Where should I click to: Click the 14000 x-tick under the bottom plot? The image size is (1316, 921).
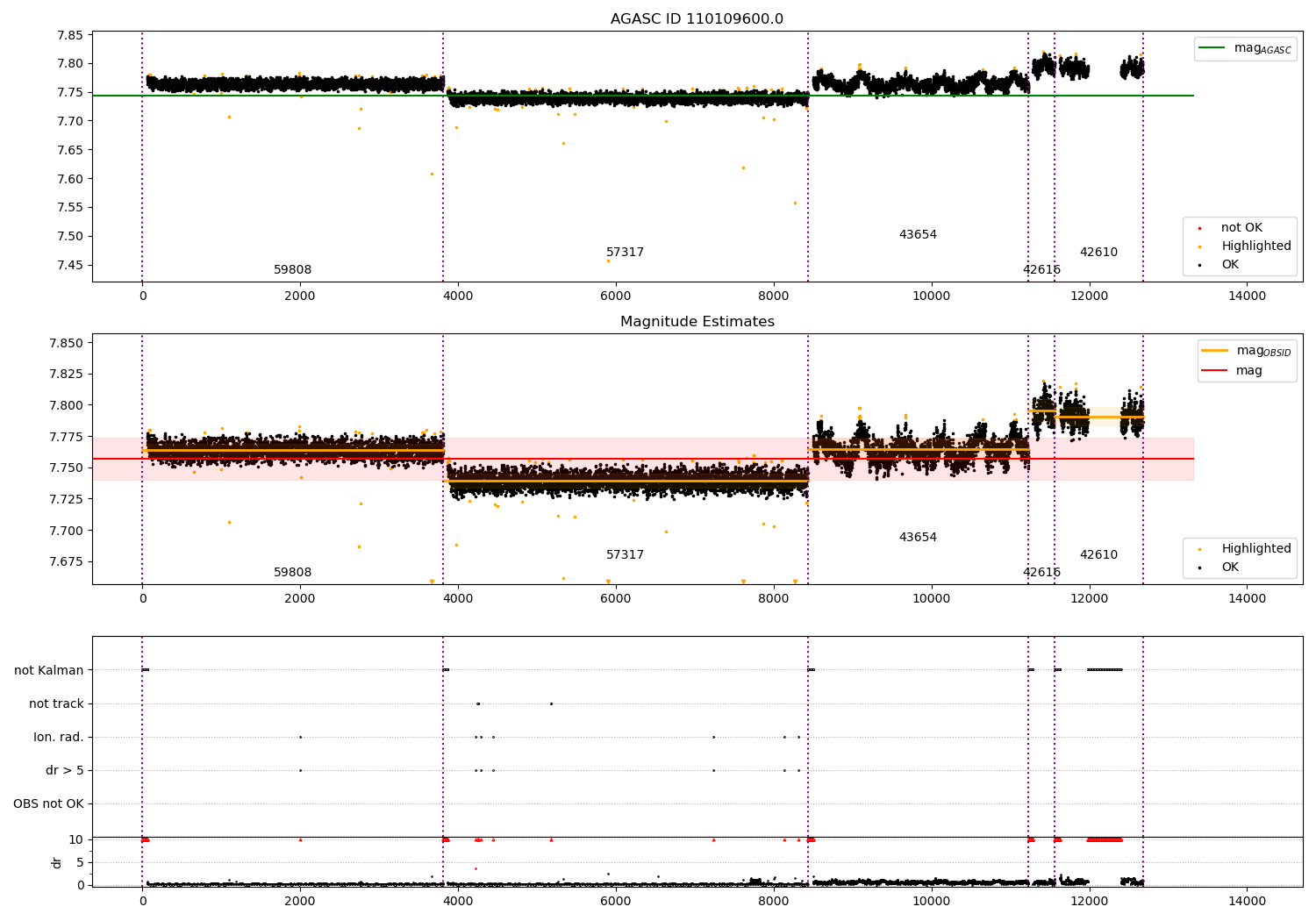(x=1248, y=901)
